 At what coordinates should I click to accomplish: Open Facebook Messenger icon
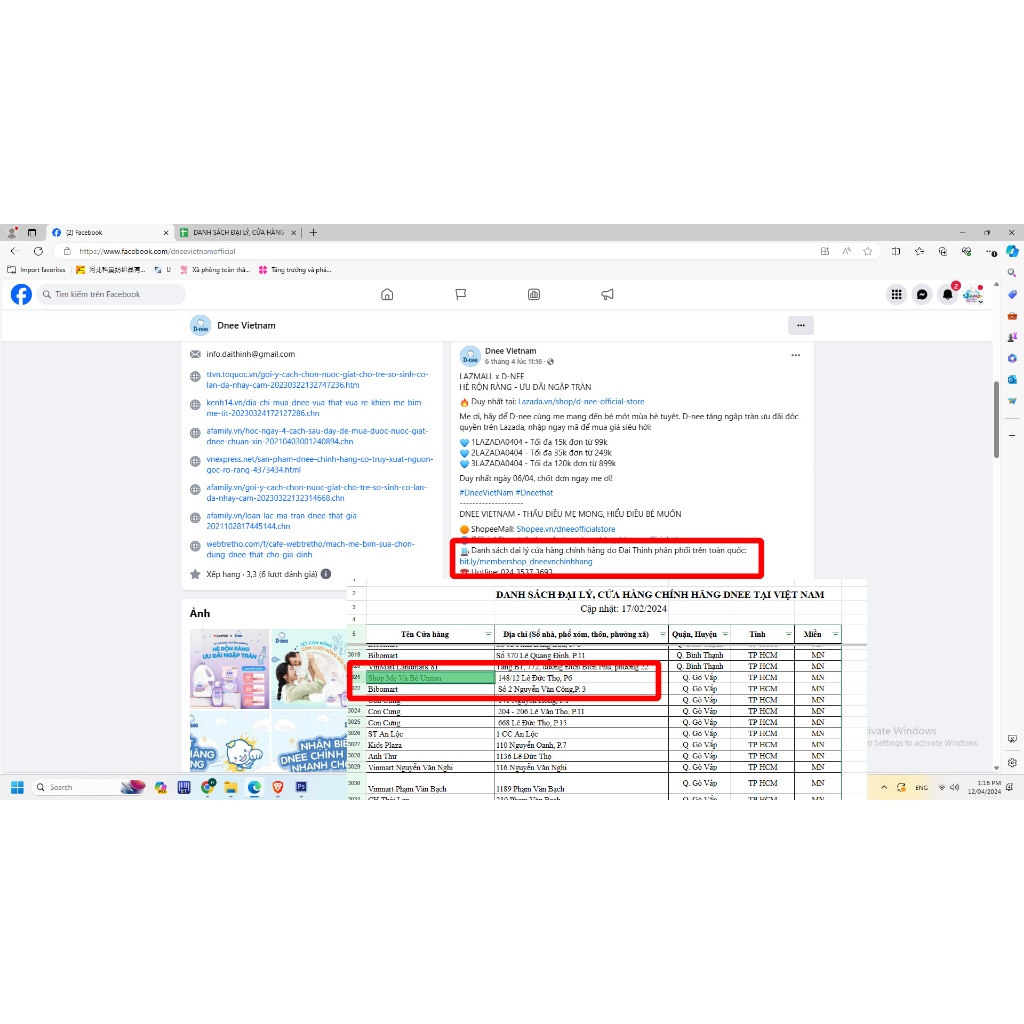pyautogui.click(x=922, y=294)
